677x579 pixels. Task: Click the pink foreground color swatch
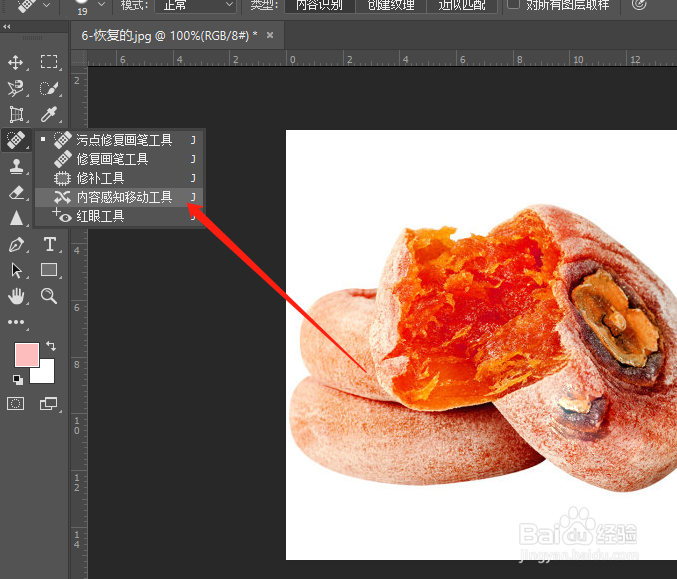click(27, 354)
